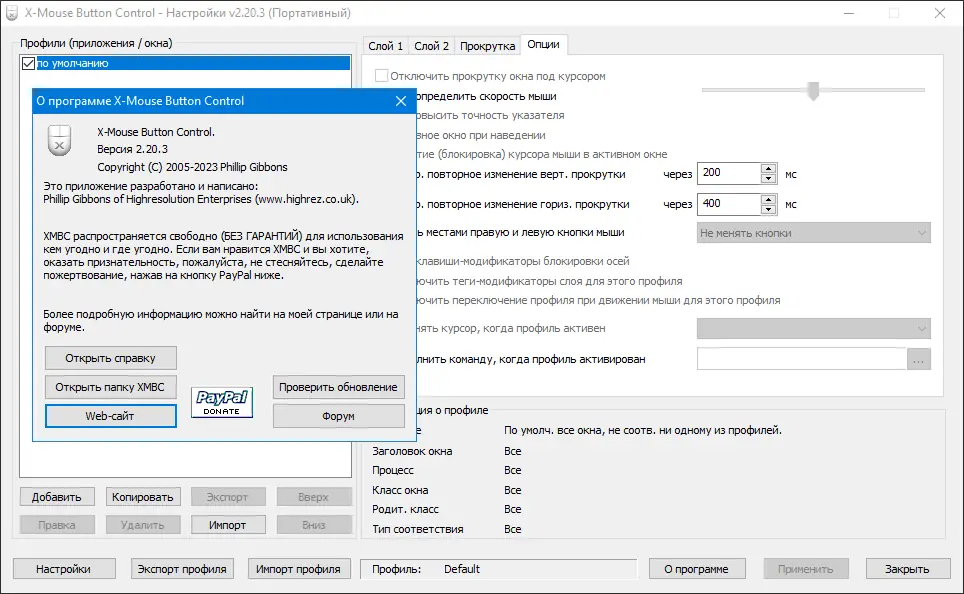This screenshot has height=594, width=964.
Task: Click the vertical scroll delay field 200
Action: 730,173
